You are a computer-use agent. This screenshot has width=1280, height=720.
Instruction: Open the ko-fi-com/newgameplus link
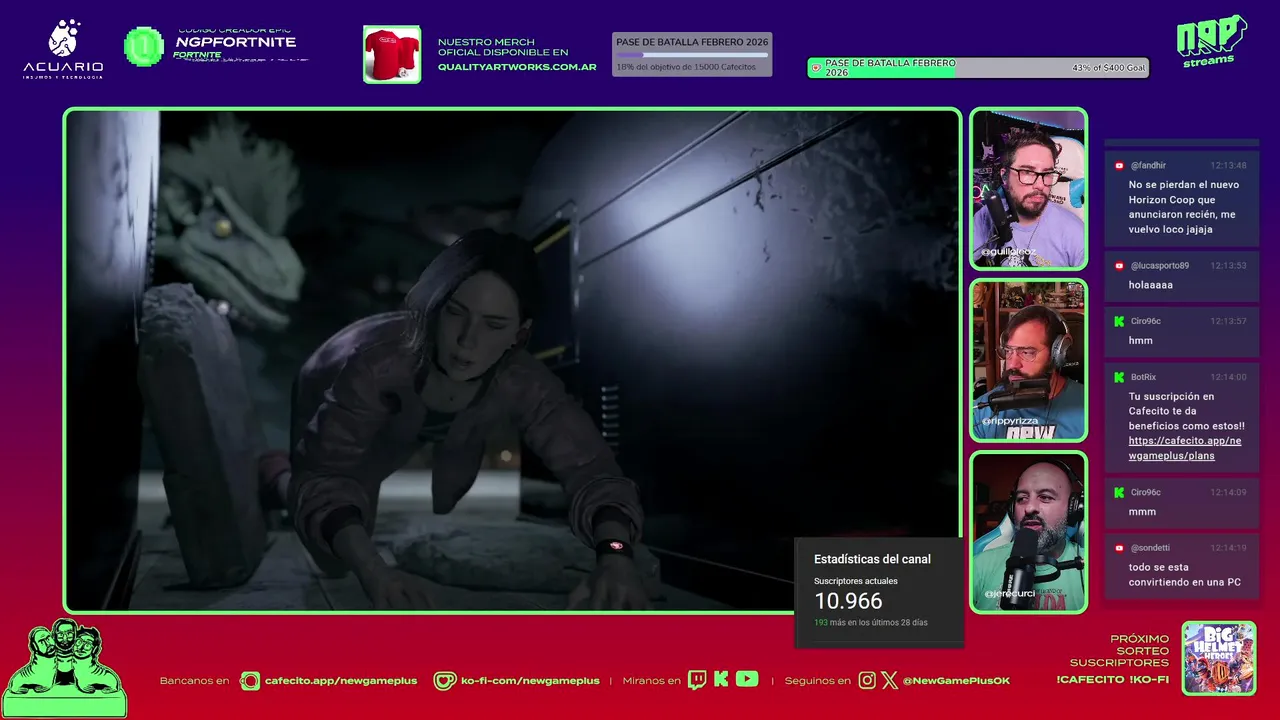point(530,681)
